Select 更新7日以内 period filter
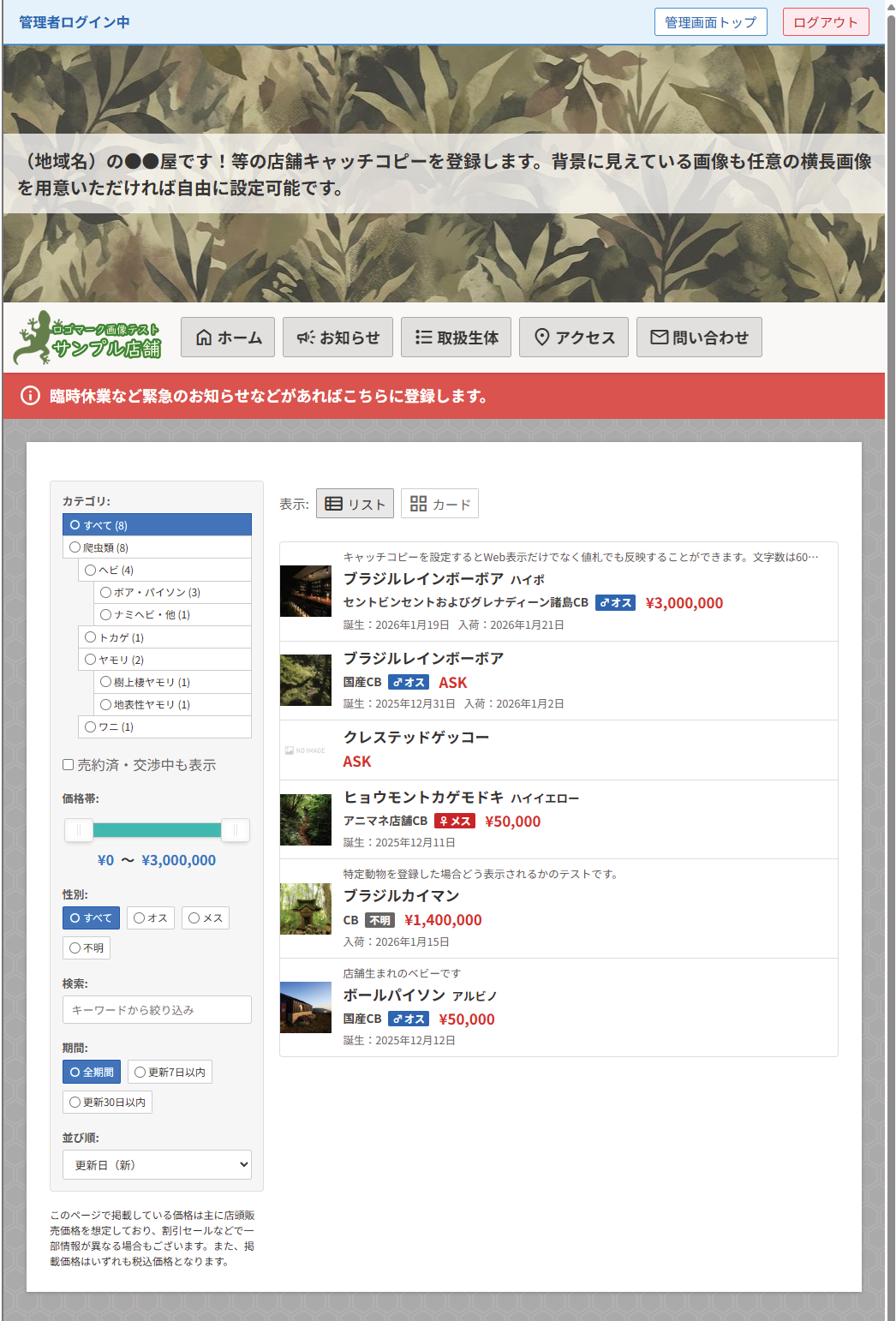 [x=170, y=1073]
